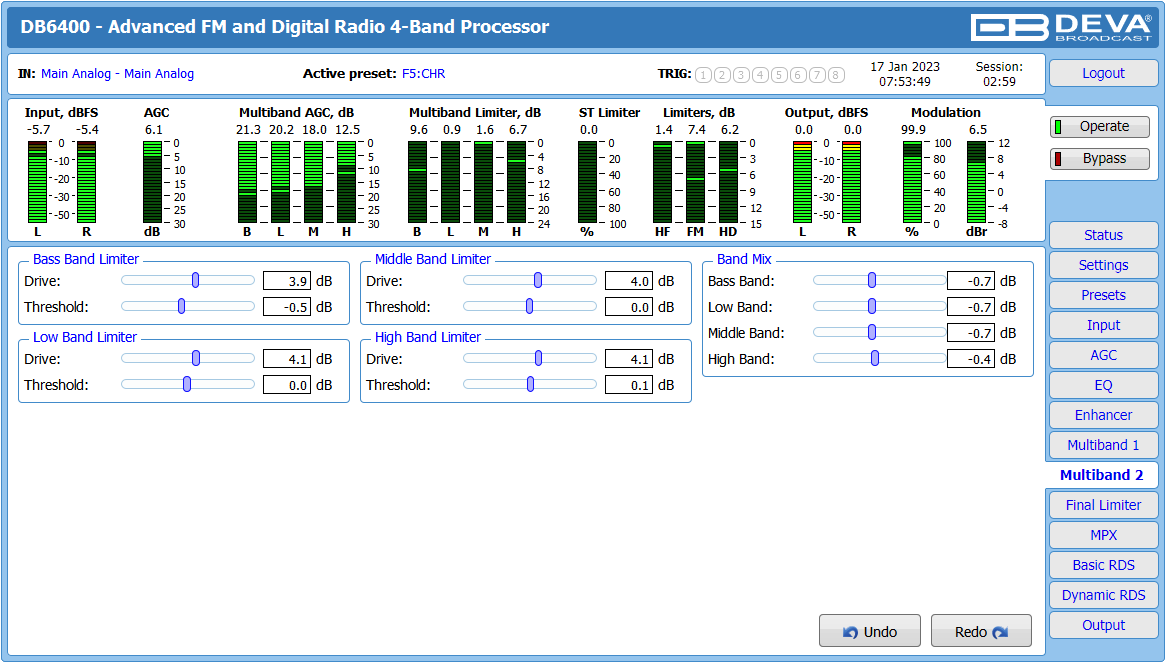Open the Input tab
The height and width of the screenshot is (663, 1166).
[x=1104, y=325]
